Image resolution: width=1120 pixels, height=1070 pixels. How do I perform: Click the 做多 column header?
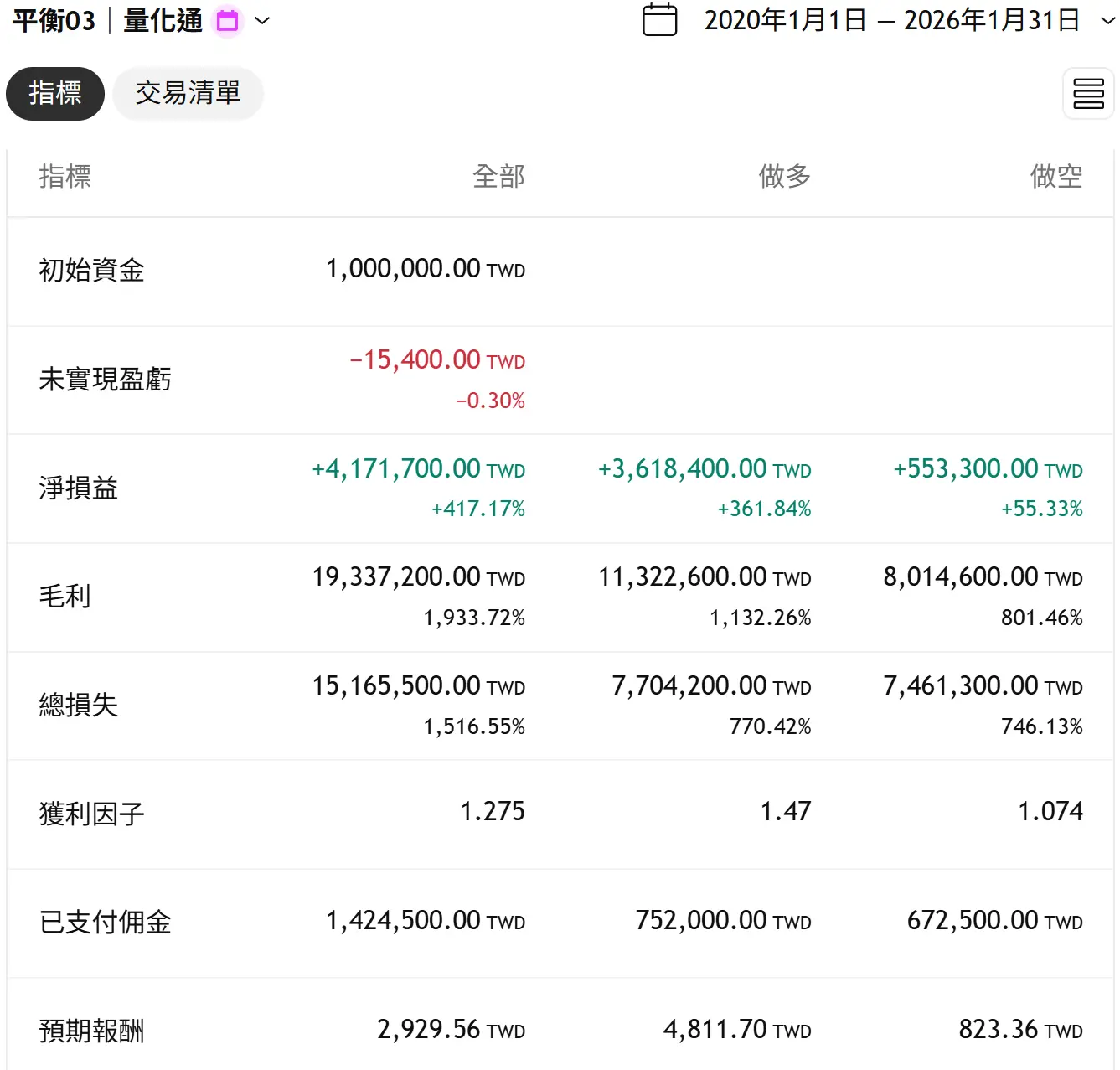(x=784, y=177)
